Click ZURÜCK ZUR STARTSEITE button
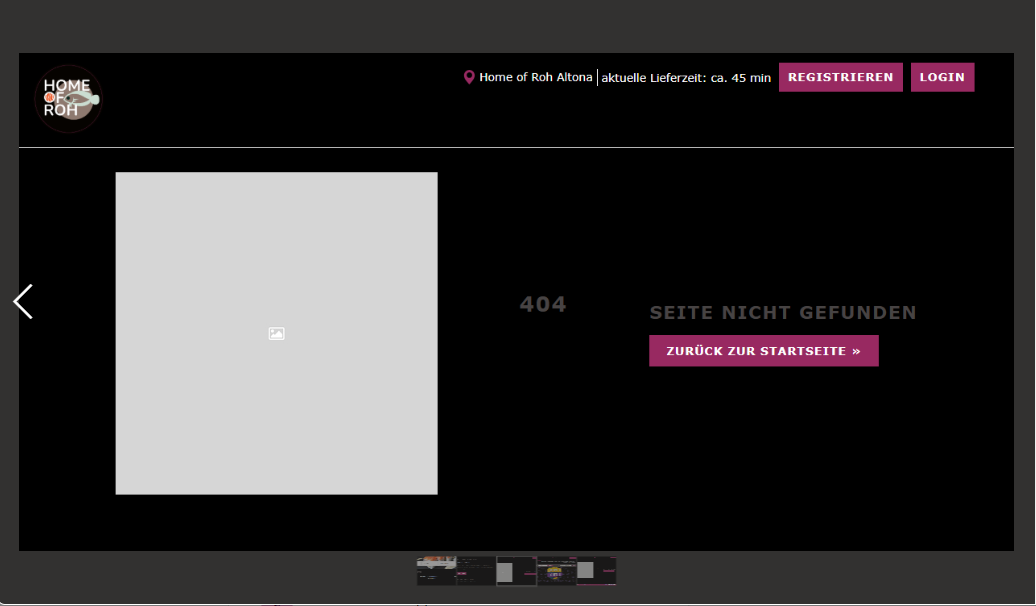 (x=764, y=351)
